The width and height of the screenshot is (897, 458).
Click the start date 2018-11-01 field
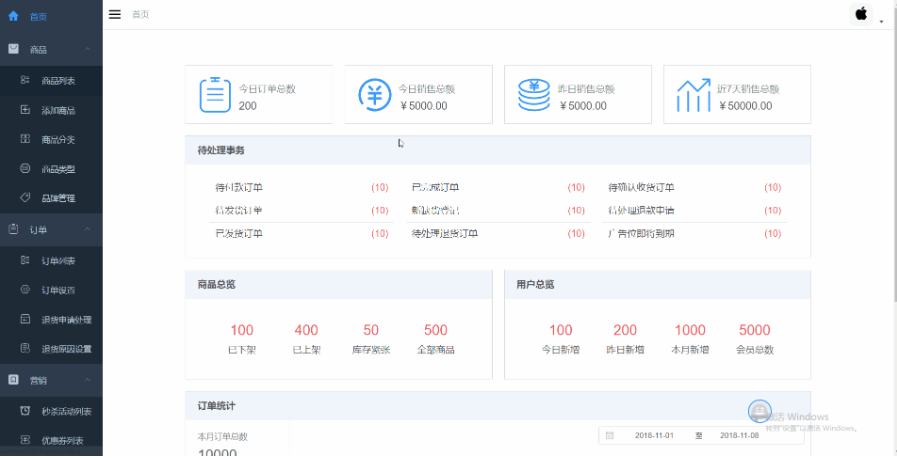pos(655,436)
